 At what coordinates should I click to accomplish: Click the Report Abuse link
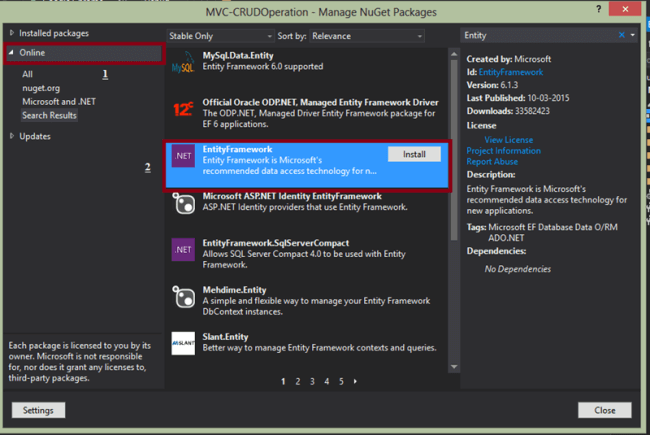[492, 161]
